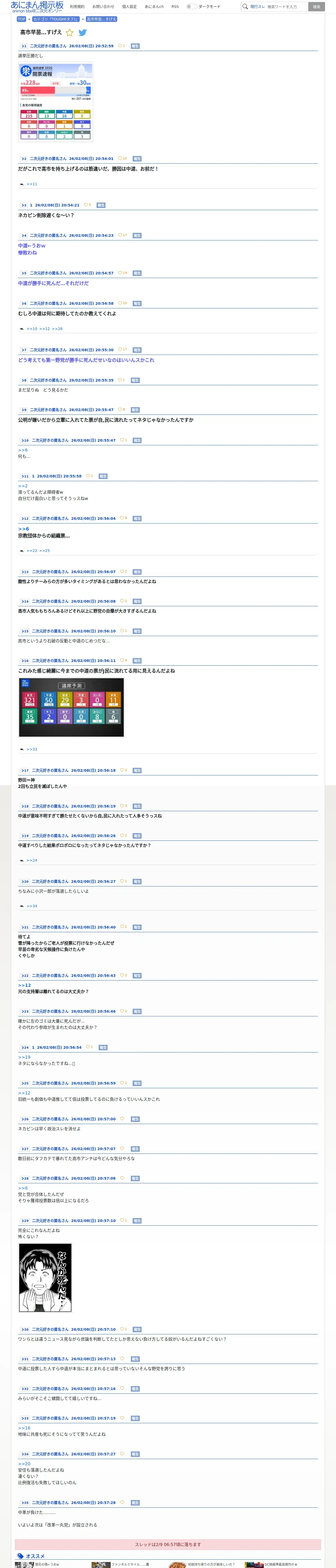This screenshot has height=1568, width=336.
Task: Open the election results image in post 1
Action: click(x=55, y=102)
